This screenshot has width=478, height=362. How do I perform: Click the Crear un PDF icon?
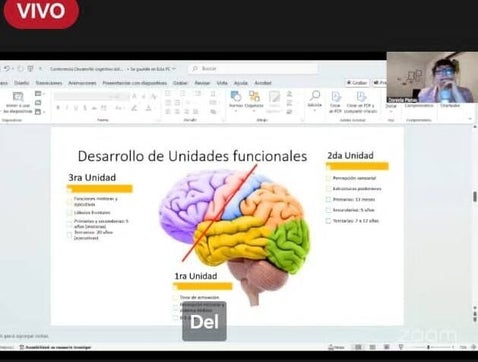335,102
